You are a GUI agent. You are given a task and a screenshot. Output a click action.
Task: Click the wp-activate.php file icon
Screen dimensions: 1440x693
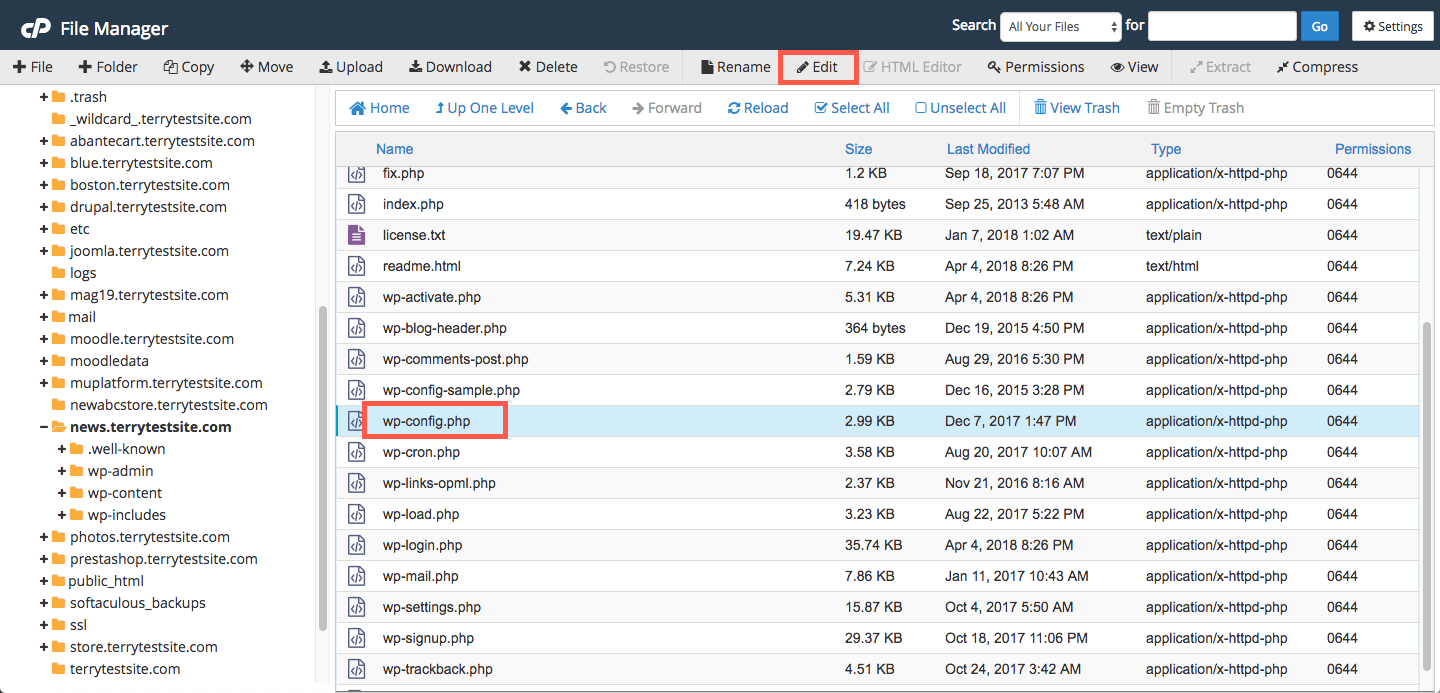pos(357,297)
